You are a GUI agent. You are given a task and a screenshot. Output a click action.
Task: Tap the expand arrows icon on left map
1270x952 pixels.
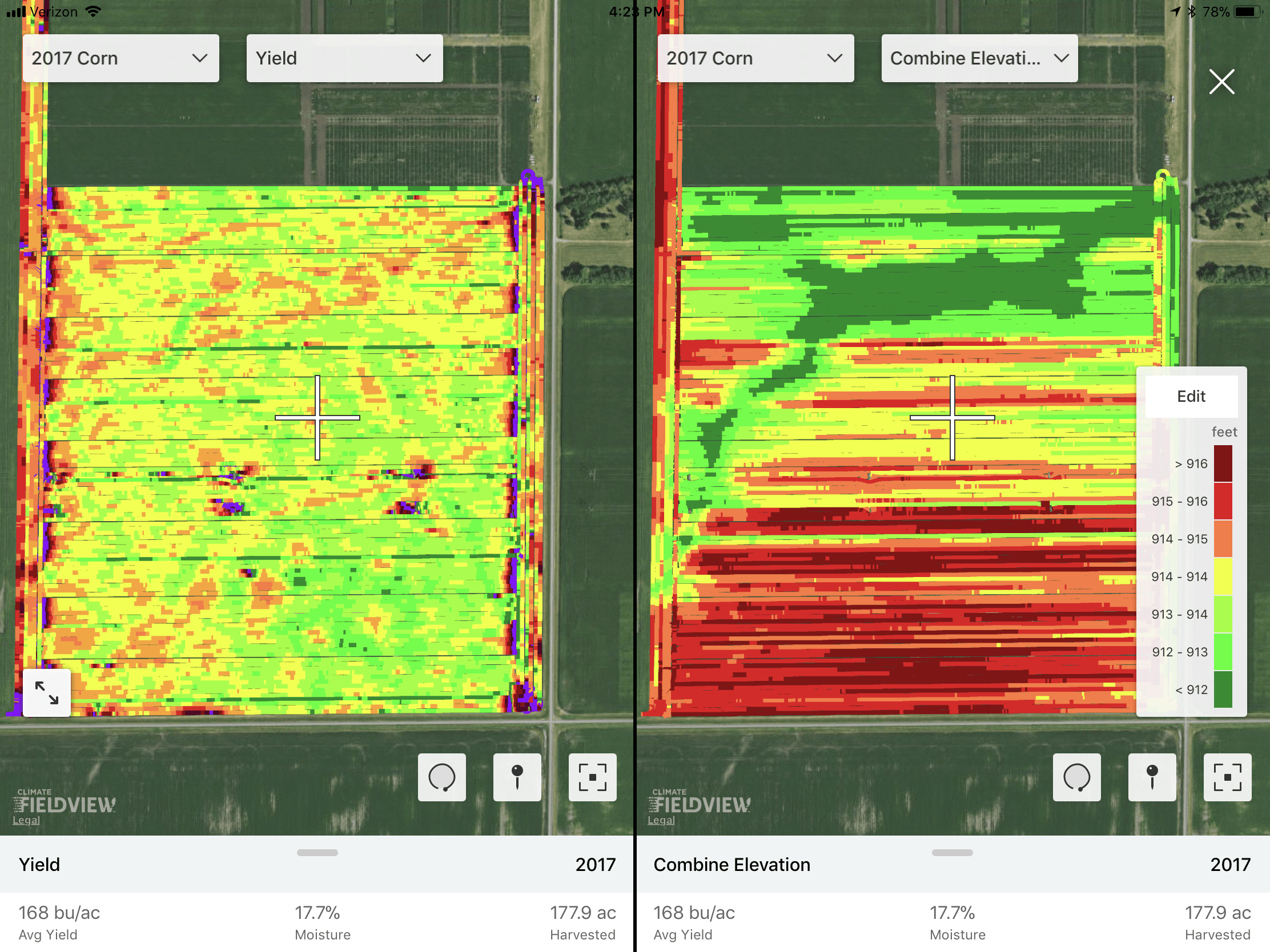46,693
